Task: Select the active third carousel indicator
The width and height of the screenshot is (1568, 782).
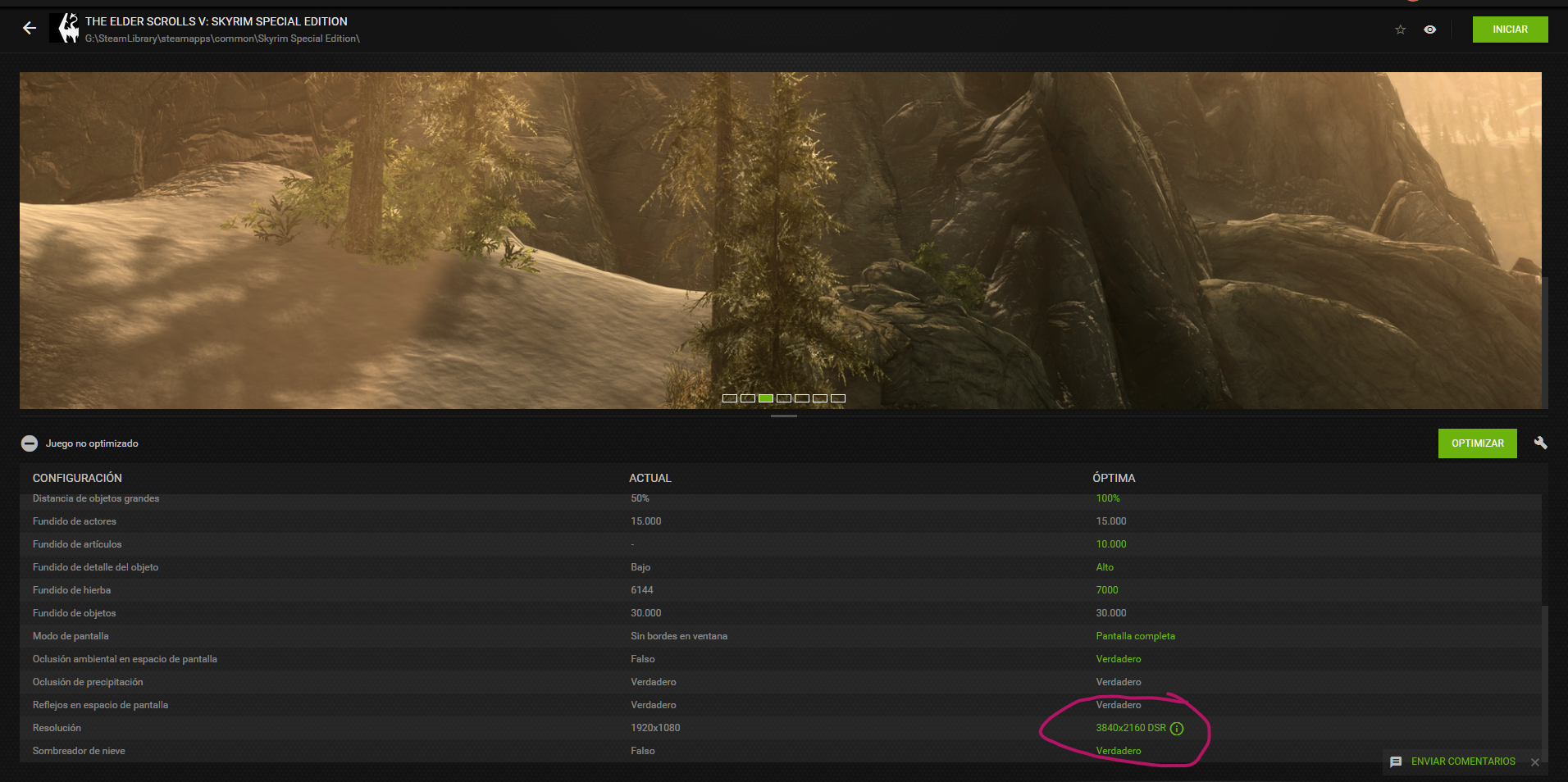Action: [x=765, y=398]
